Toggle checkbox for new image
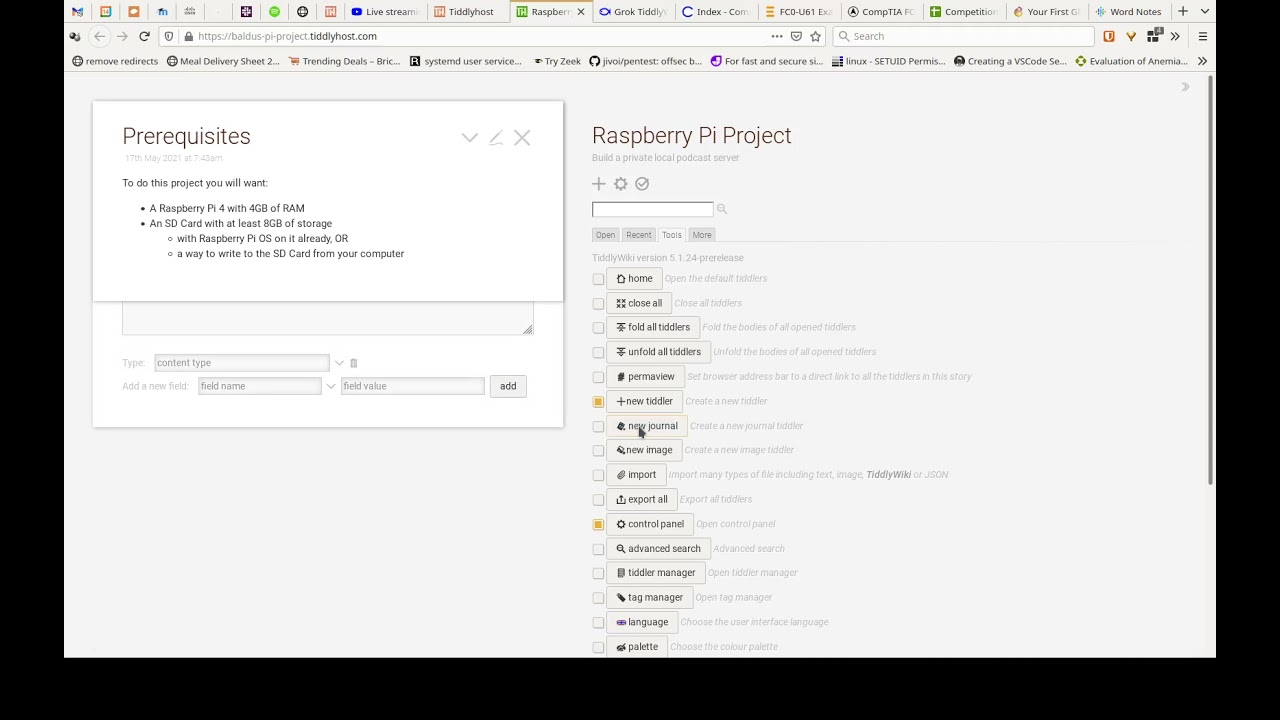 point(598,450)
